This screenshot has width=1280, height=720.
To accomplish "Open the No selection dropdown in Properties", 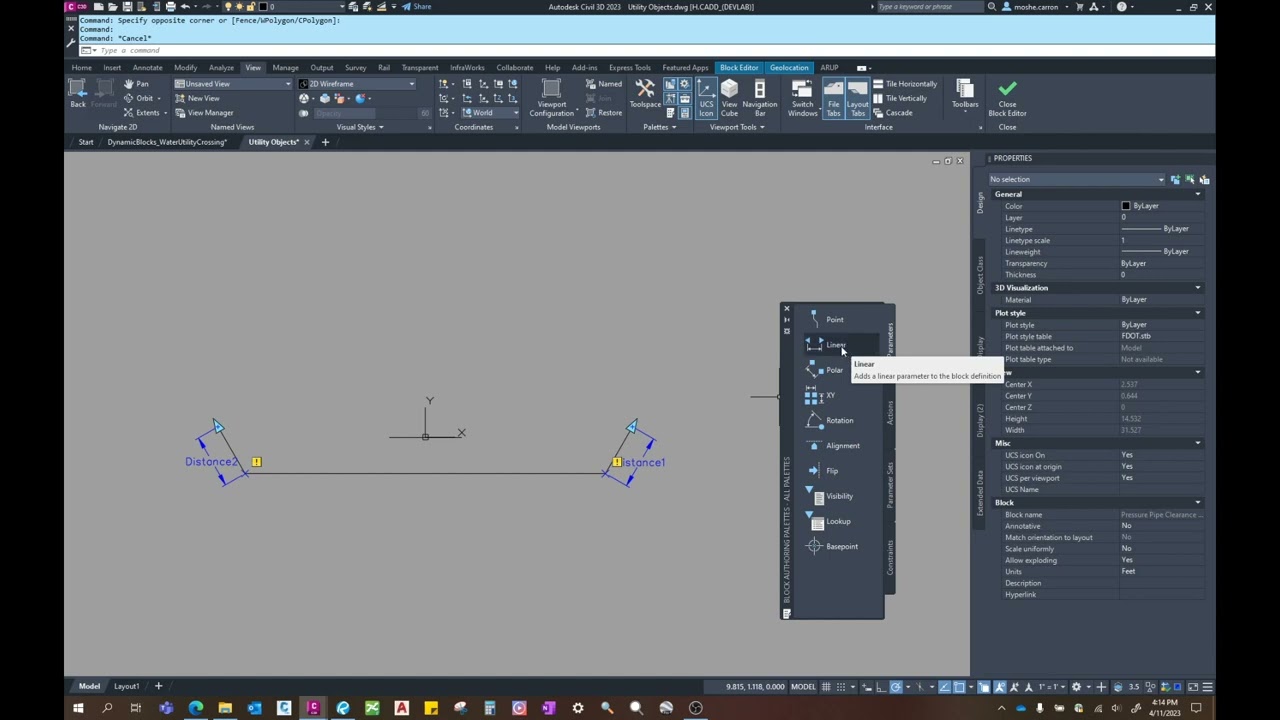I will 1077,179.
